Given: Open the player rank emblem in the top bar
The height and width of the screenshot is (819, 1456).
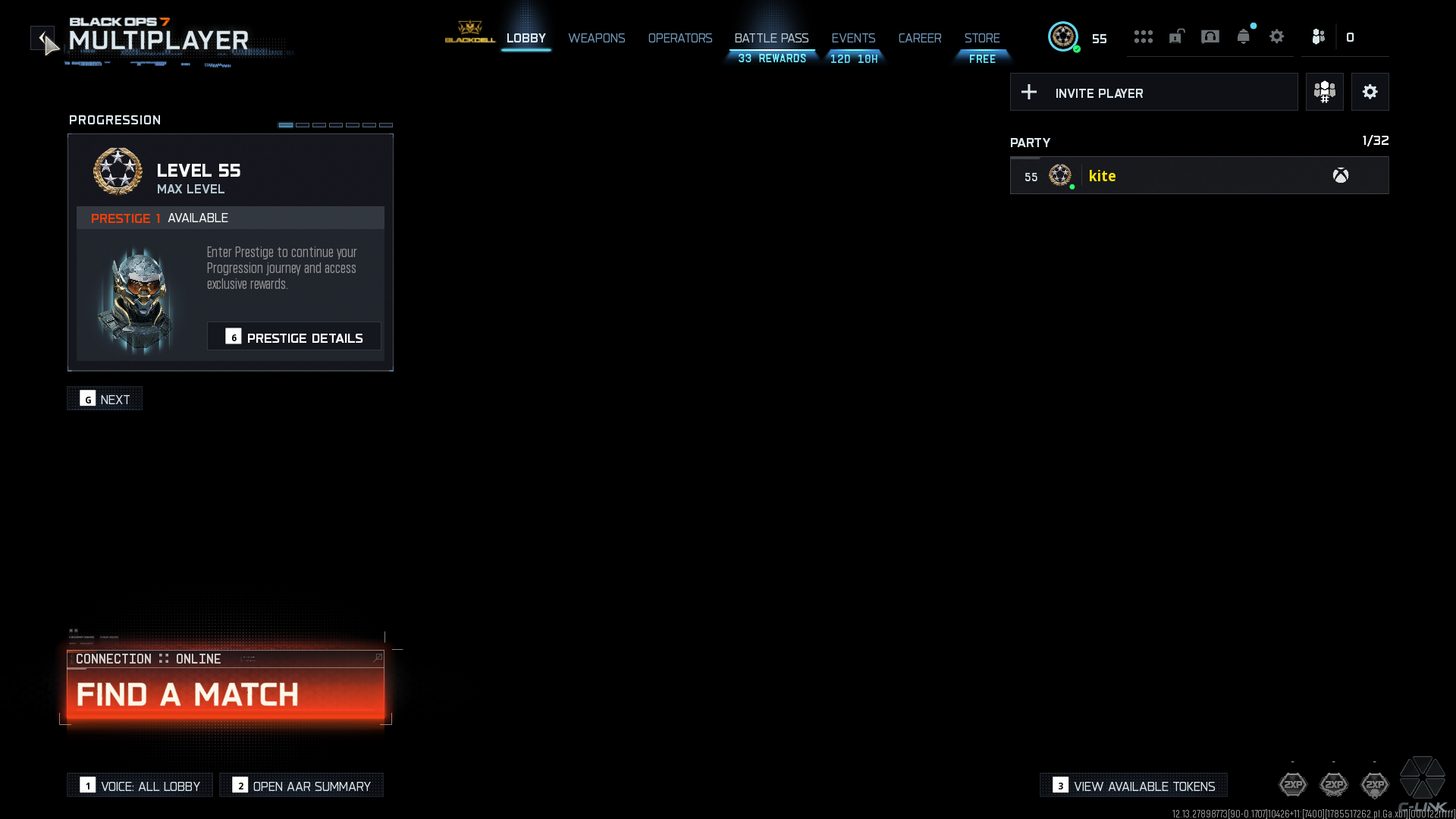Looking at the screenshot, I should point(1063,36).
